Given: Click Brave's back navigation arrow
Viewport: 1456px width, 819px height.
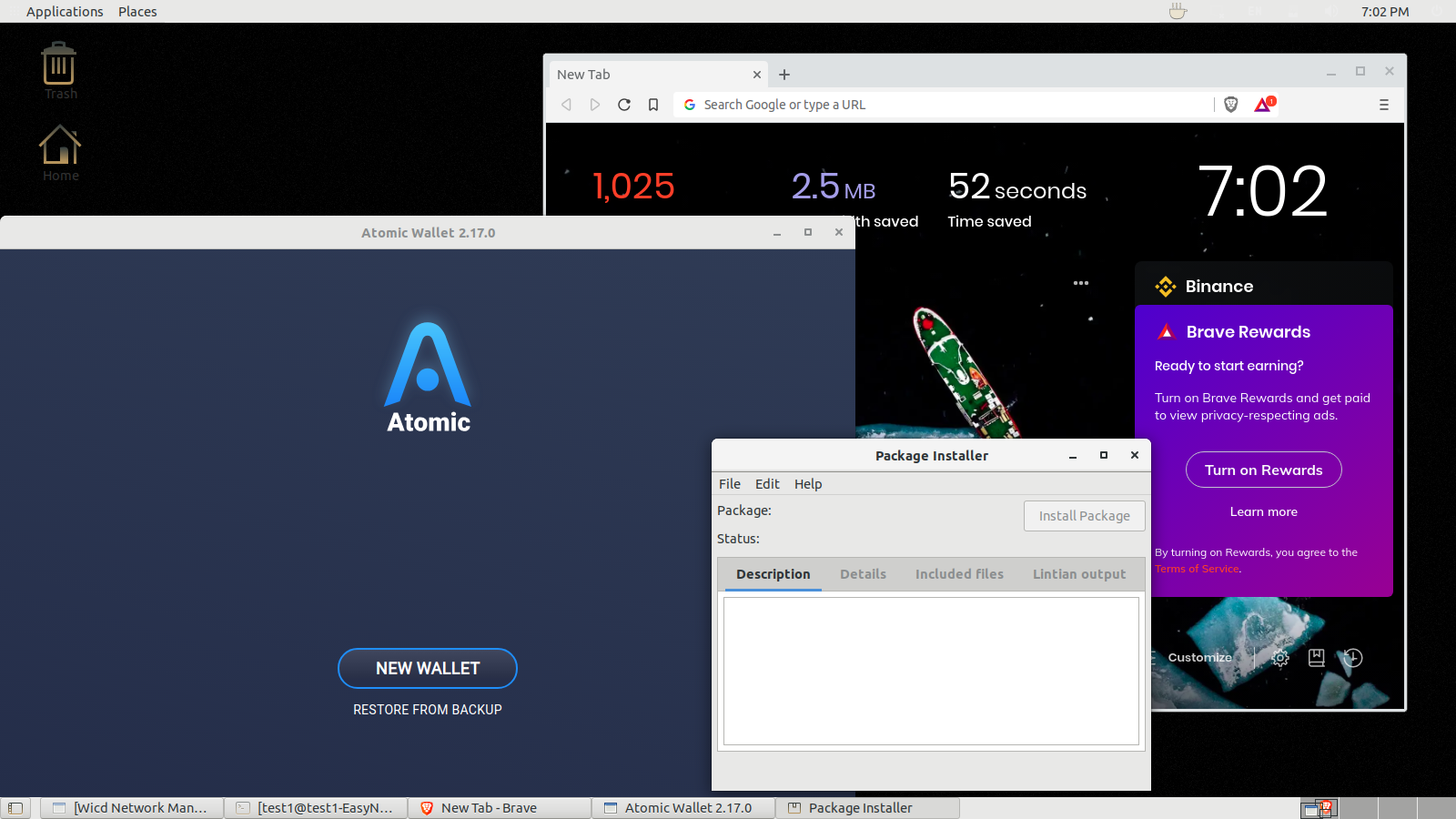Looking at the screenshot, I should pyautogui.click(x=566, y=105).
